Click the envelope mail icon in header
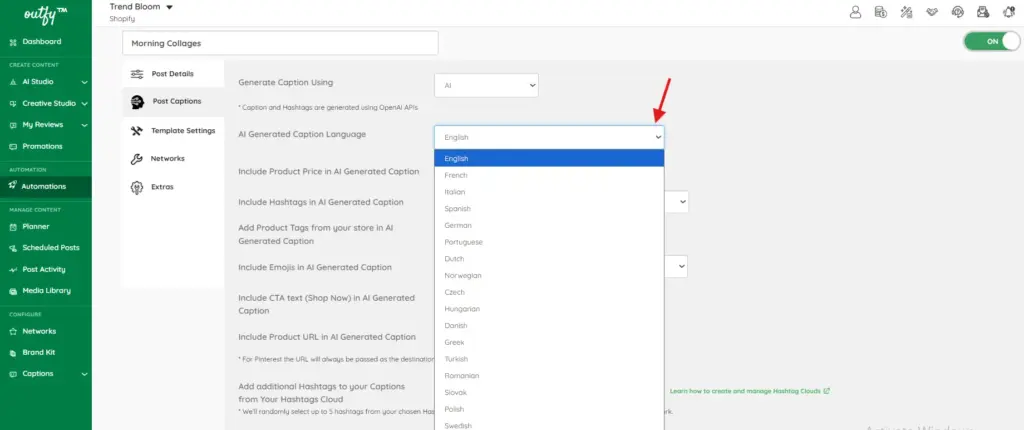The height and width of the screenshot is (430, 1024). [x=983, y=12]
